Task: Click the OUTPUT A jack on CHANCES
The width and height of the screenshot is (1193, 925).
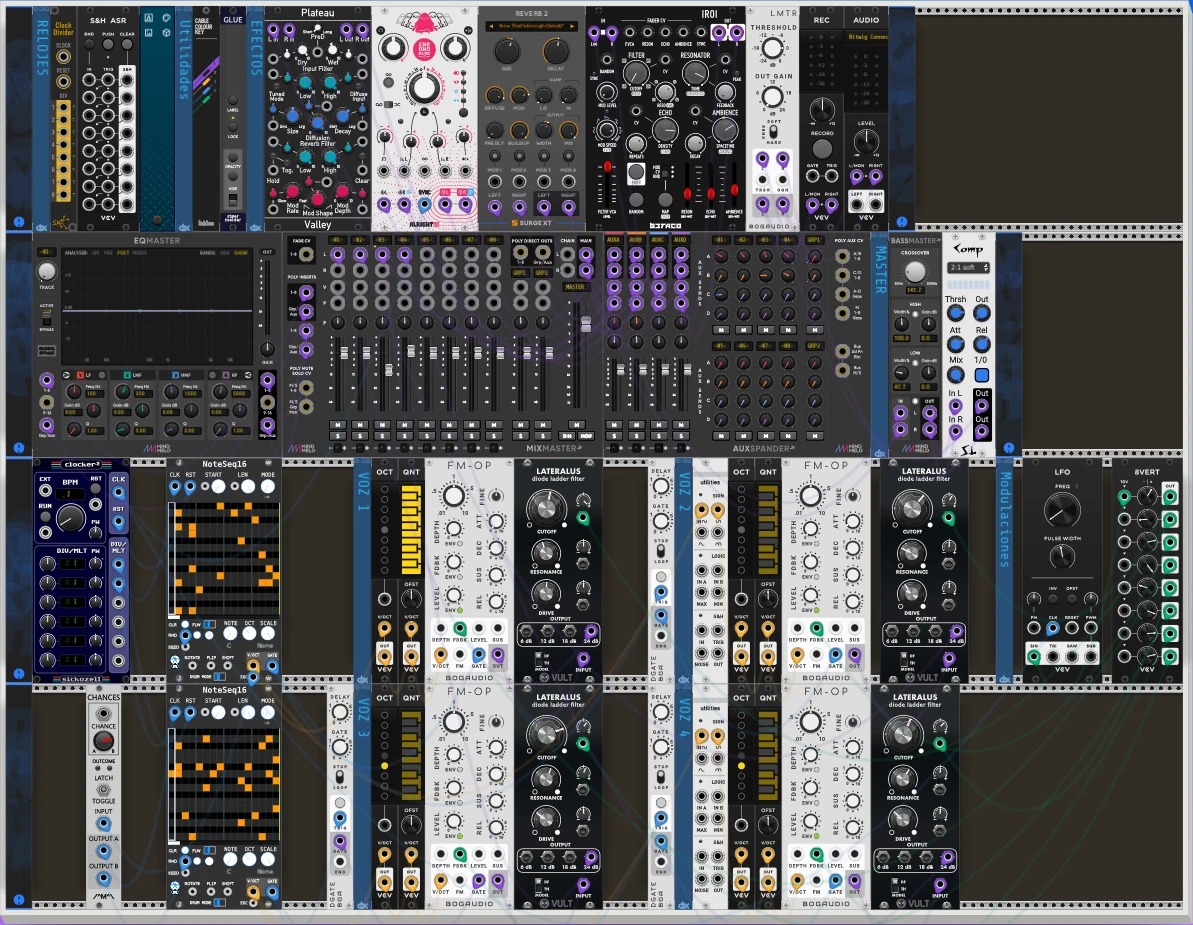Action: click(x=103, y=852)
